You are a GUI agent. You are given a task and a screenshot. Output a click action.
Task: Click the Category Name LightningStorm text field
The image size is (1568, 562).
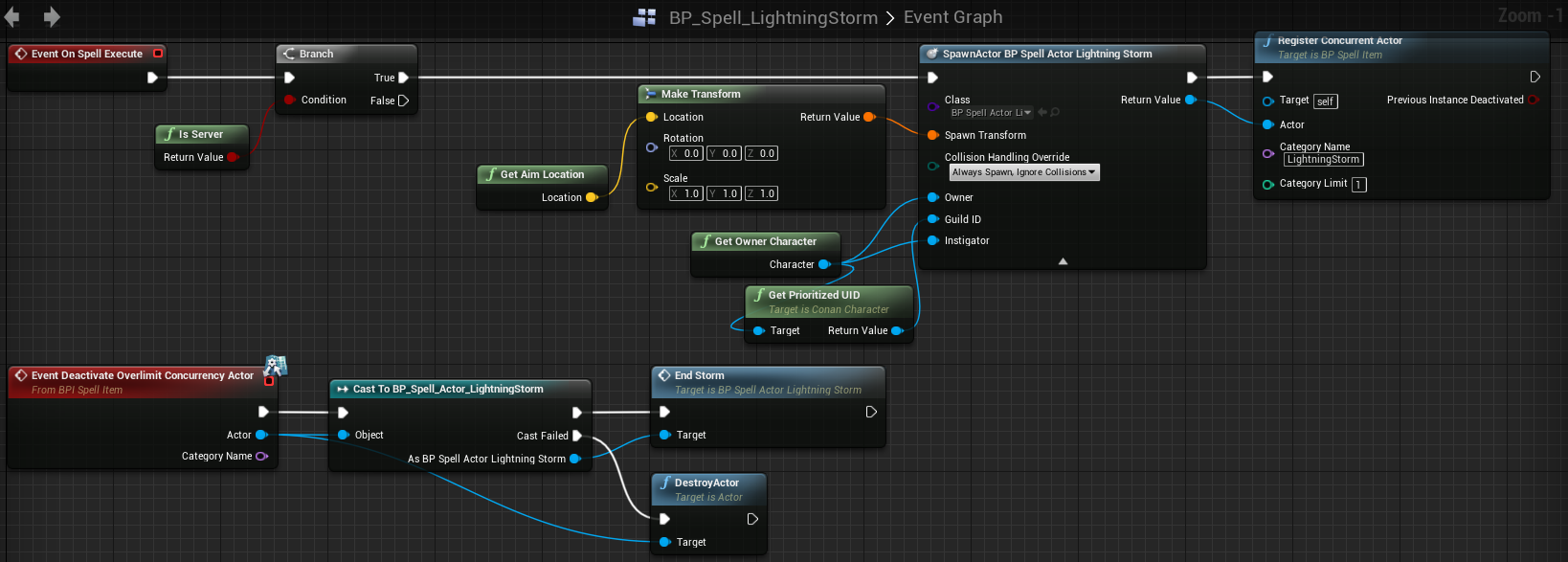coord(1323,160)
